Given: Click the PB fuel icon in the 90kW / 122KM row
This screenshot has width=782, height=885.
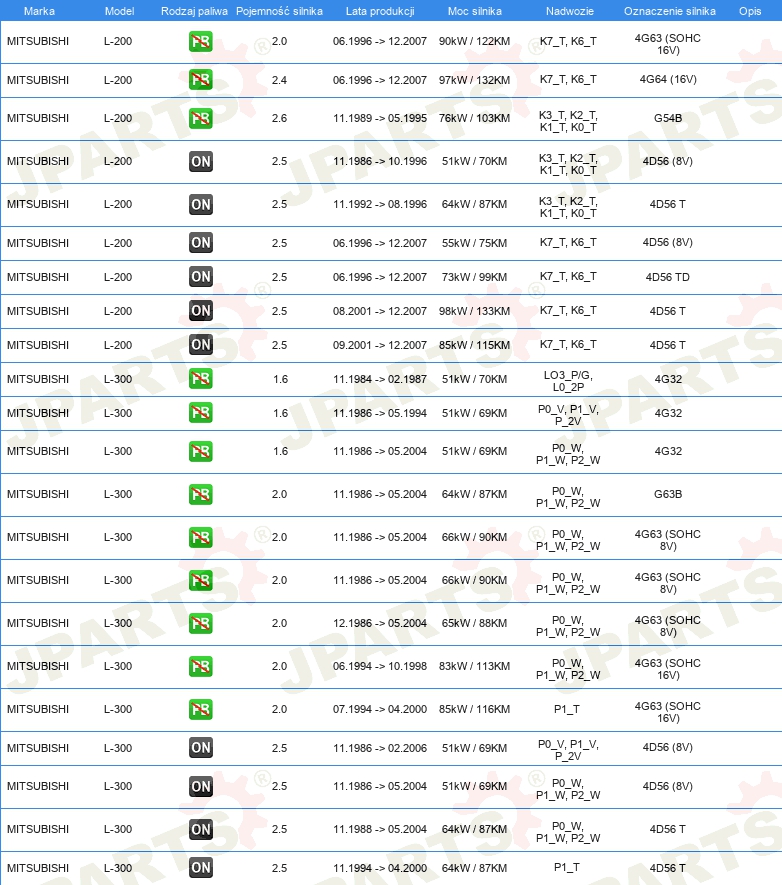Looking at the screenshot, I should [200, 41].
